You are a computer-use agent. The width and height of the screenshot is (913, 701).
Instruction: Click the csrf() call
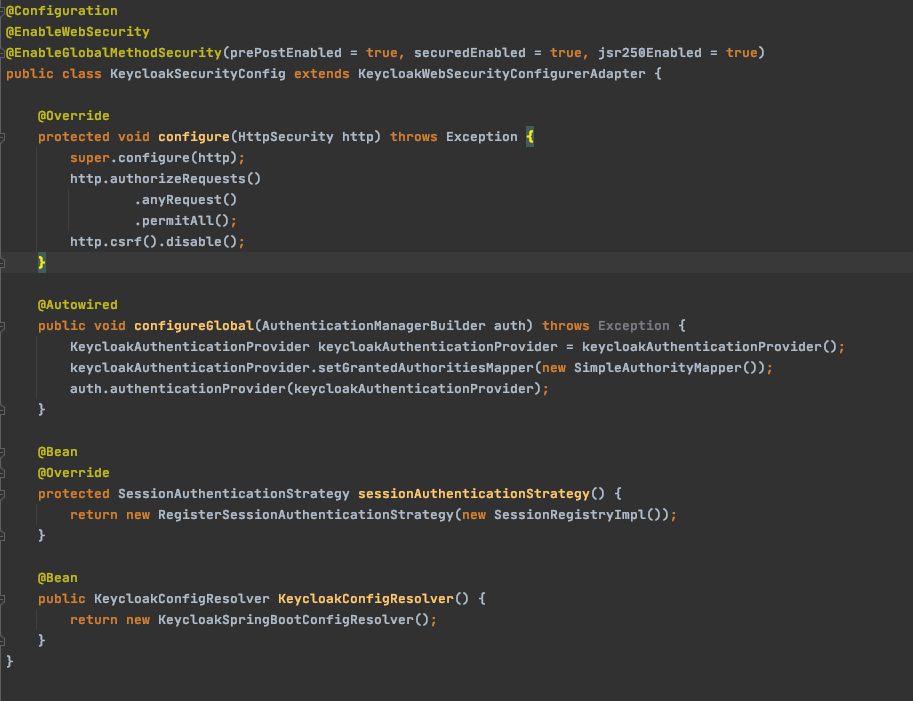pyautogui.click(x=134, y=242)
